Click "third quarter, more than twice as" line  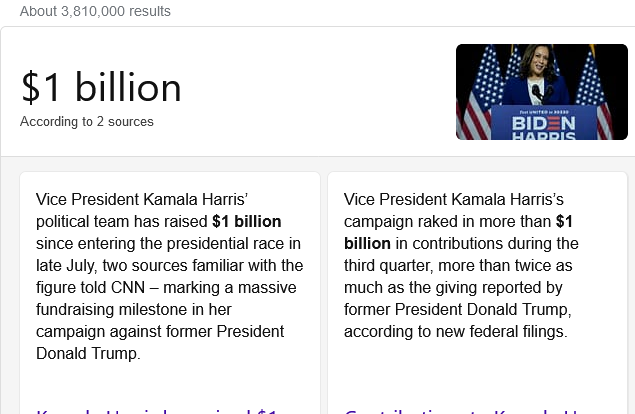458,265
